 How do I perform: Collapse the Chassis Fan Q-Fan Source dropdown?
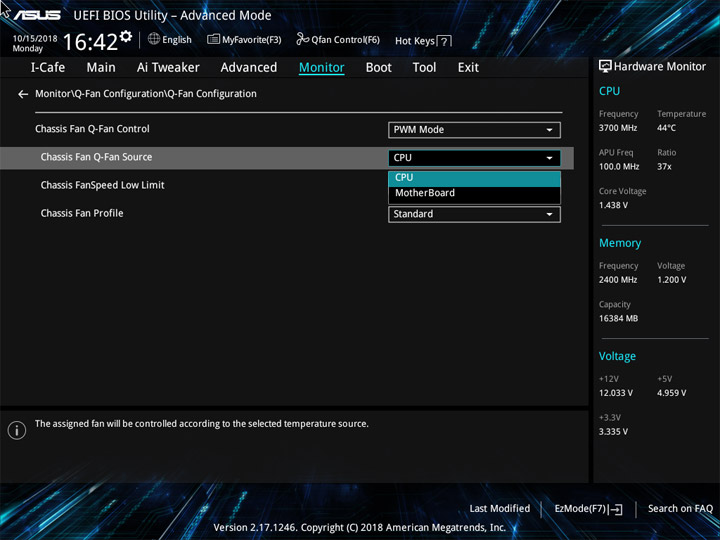pyautogui.click(x=474, y=158)
